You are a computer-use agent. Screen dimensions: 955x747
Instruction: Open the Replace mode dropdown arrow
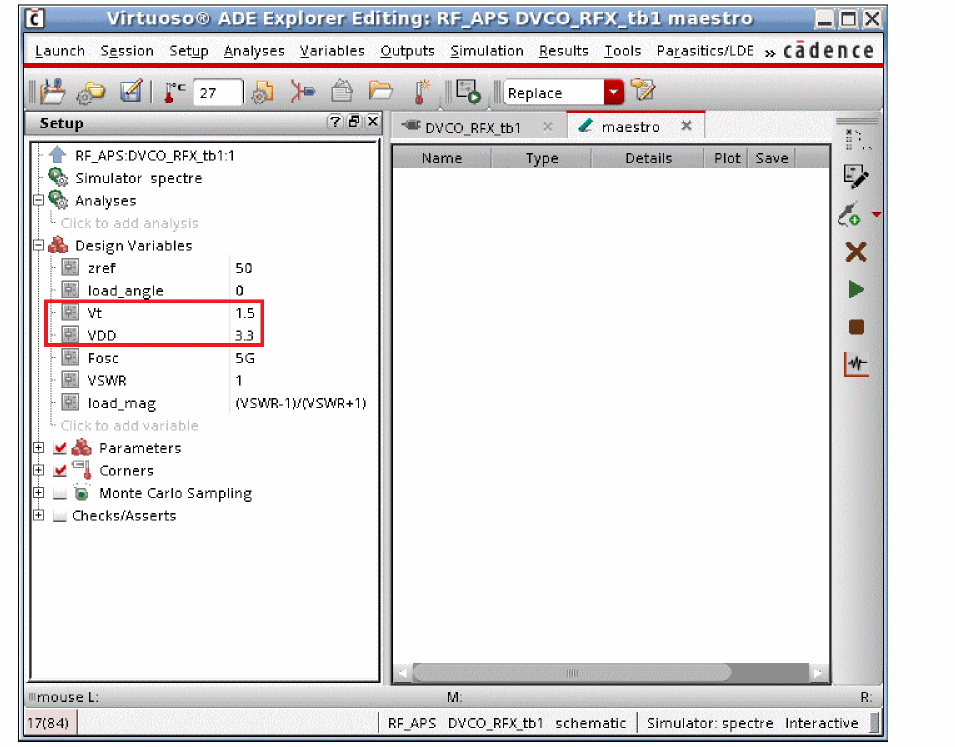[x=614, y=92]
